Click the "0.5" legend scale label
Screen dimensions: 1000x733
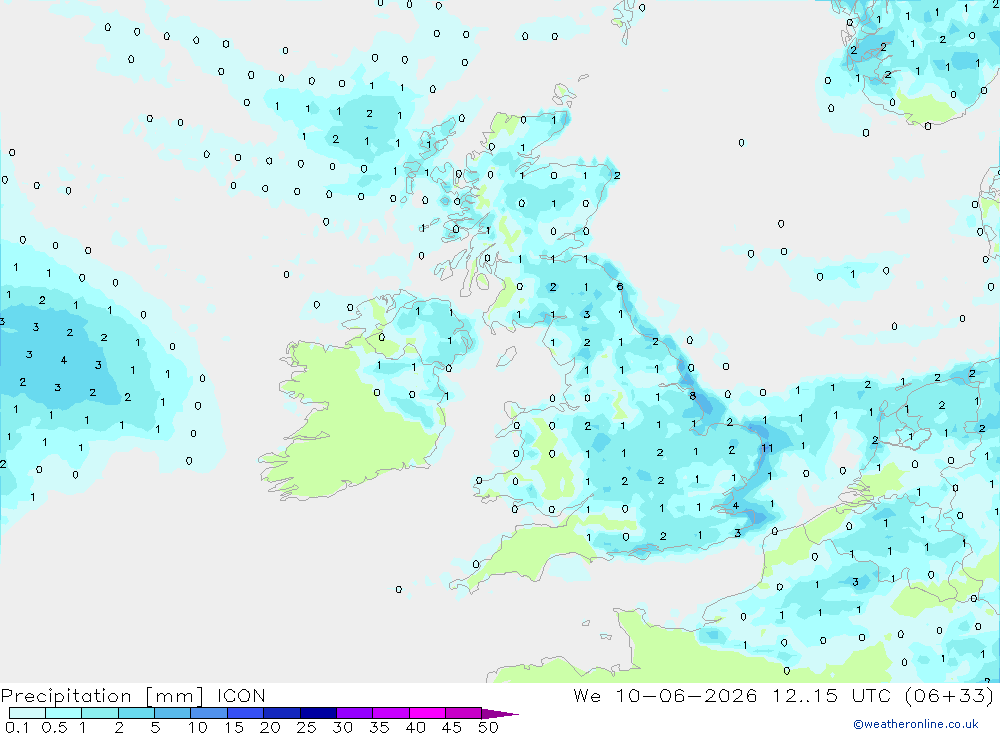click(54, 727)
